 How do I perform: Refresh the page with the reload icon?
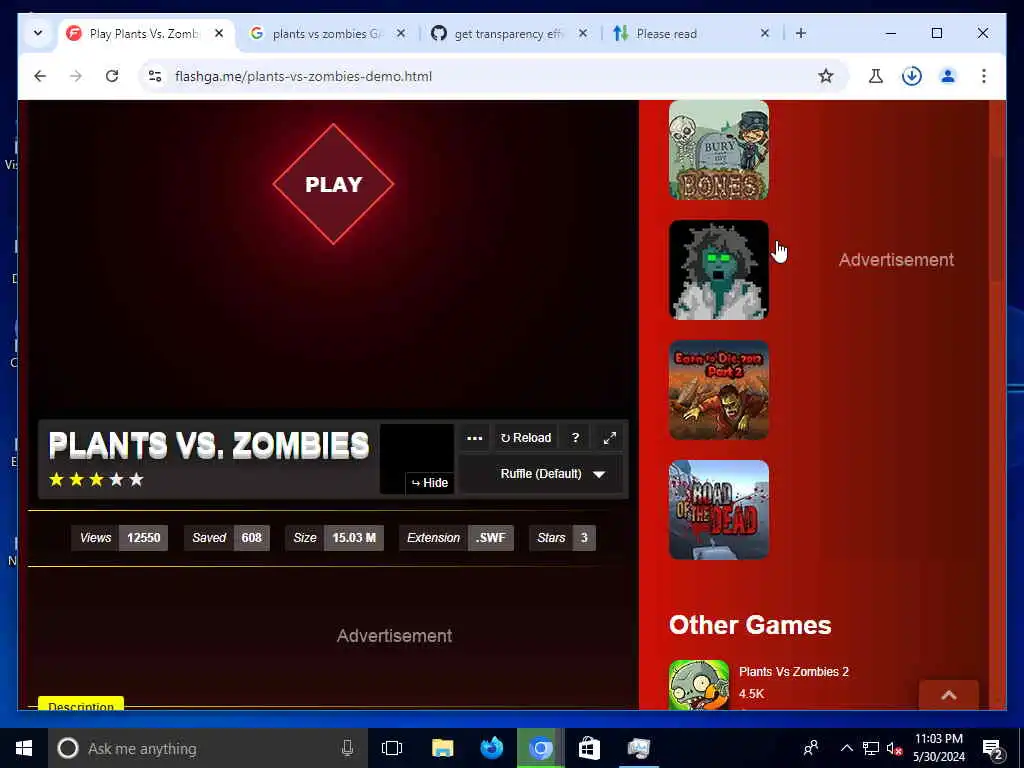[112, 76]
